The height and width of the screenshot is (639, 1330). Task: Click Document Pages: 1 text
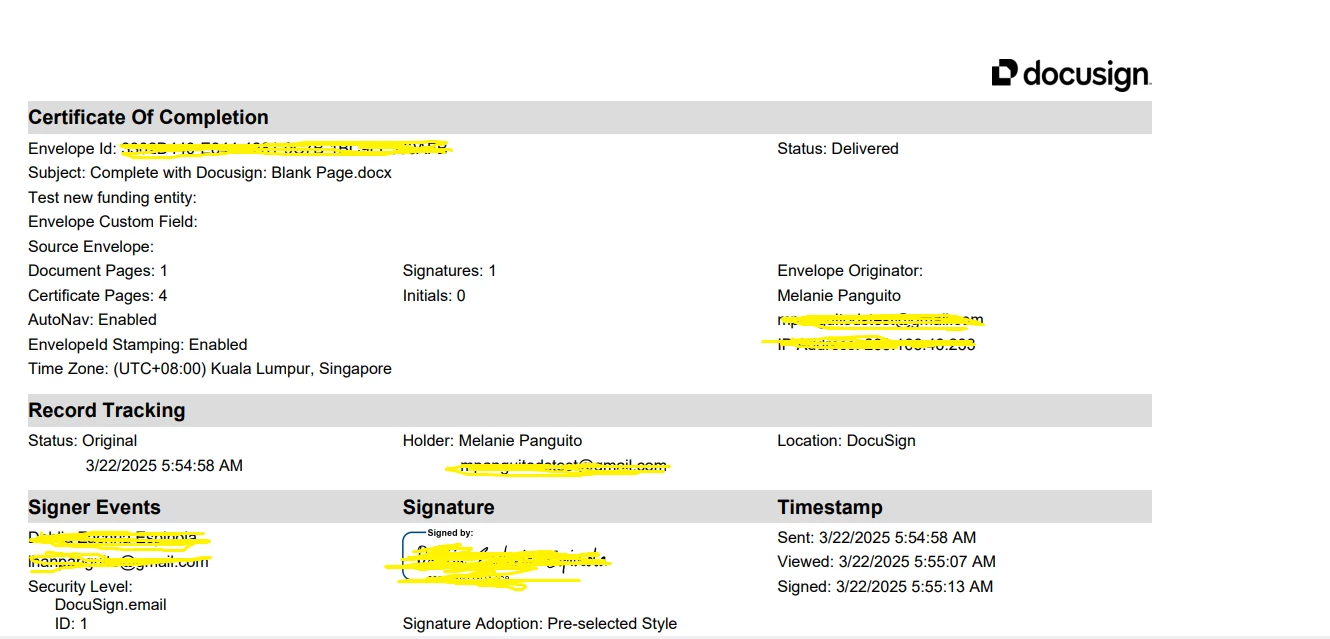98,270
